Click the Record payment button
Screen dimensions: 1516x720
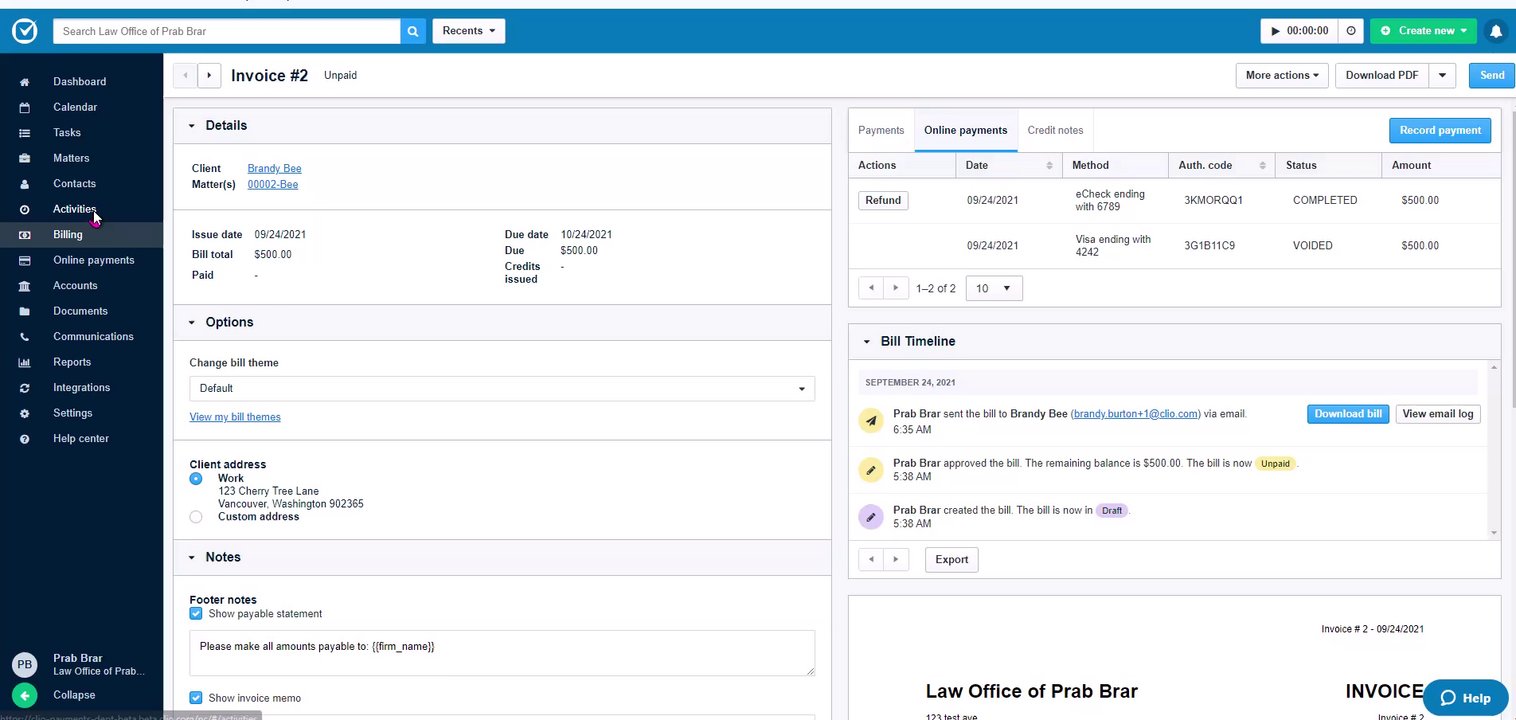click(1440, 130)
